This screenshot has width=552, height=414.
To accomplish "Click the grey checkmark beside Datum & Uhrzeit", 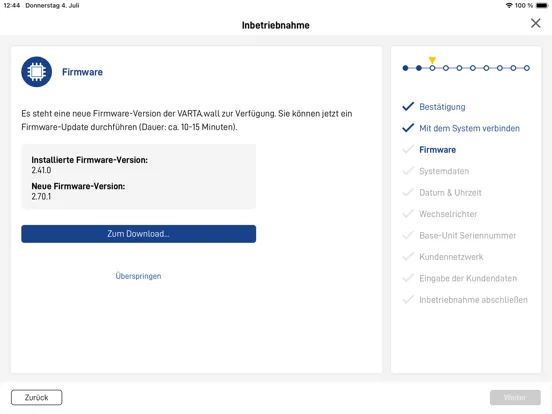I will pyautogui.click(x=408, y=192).
